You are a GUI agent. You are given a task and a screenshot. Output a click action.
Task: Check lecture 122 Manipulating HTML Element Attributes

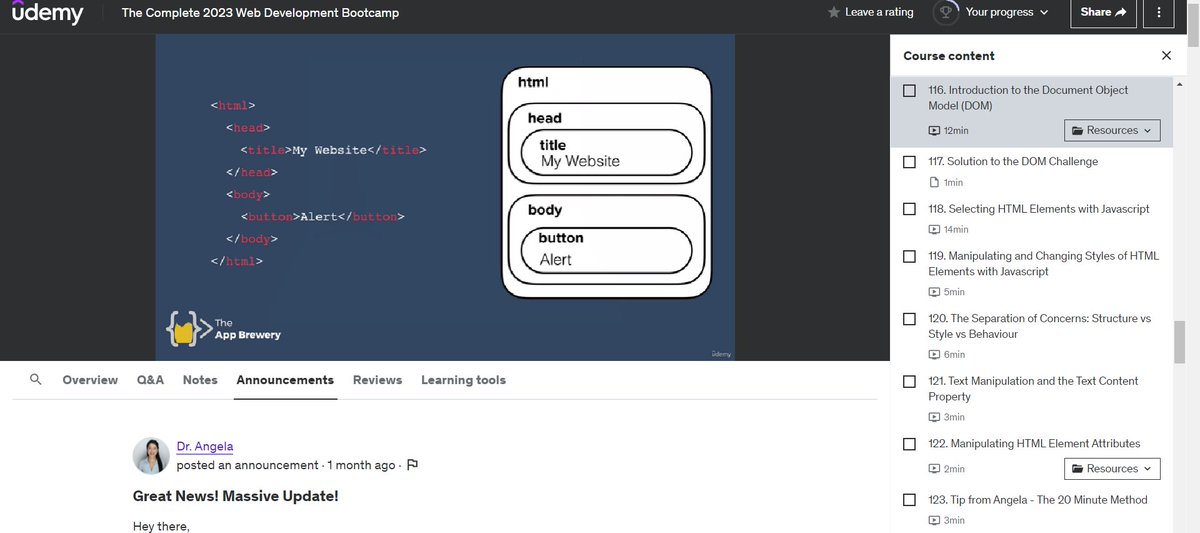pyautogui.click(x=909, y=444)
